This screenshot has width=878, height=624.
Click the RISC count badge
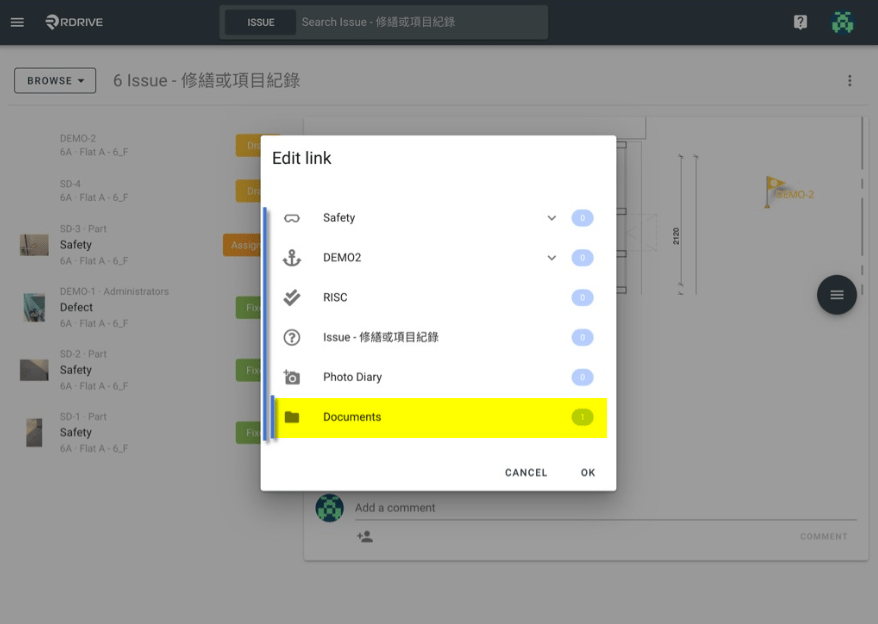pos(582,297)
